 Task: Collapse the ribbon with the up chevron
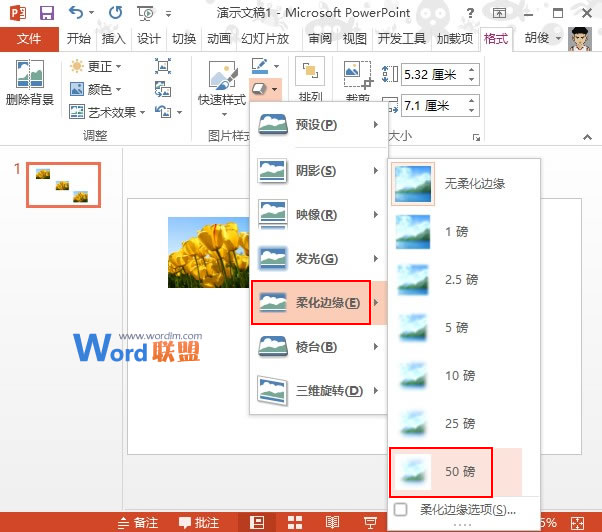coord(587,137)
